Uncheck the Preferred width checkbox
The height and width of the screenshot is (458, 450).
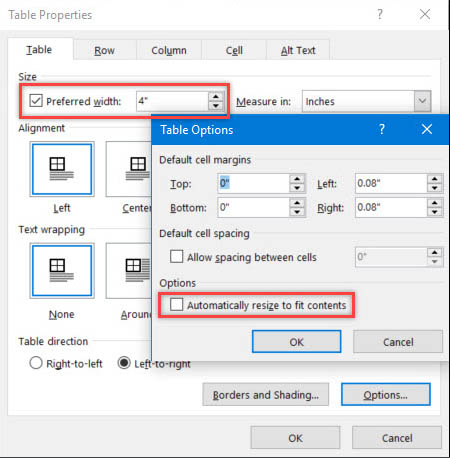(36, 101)
